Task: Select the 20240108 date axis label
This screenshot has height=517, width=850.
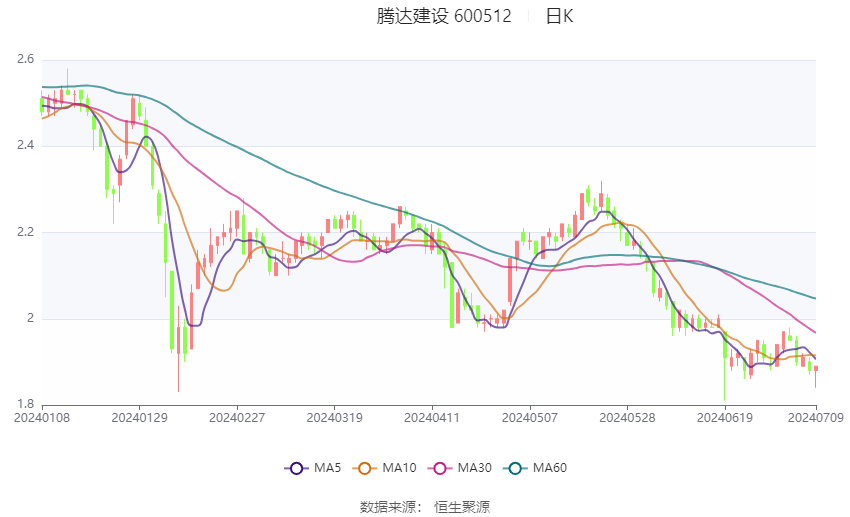Action: (x=41, y=417)
